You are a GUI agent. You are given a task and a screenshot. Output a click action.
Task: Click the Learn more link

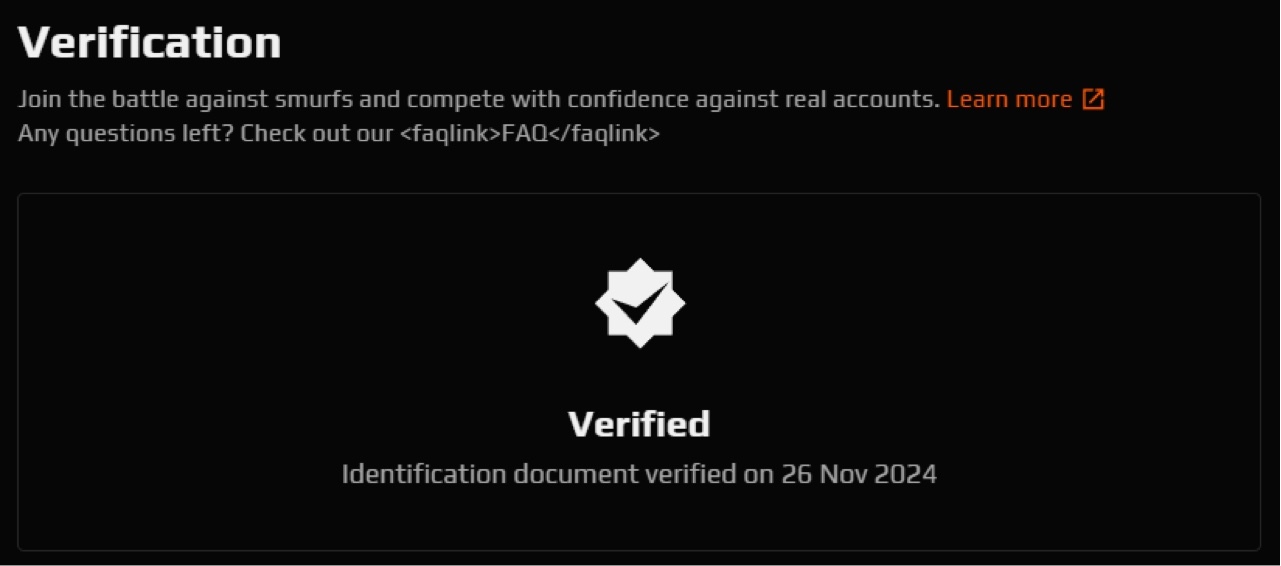(1008, 99)
